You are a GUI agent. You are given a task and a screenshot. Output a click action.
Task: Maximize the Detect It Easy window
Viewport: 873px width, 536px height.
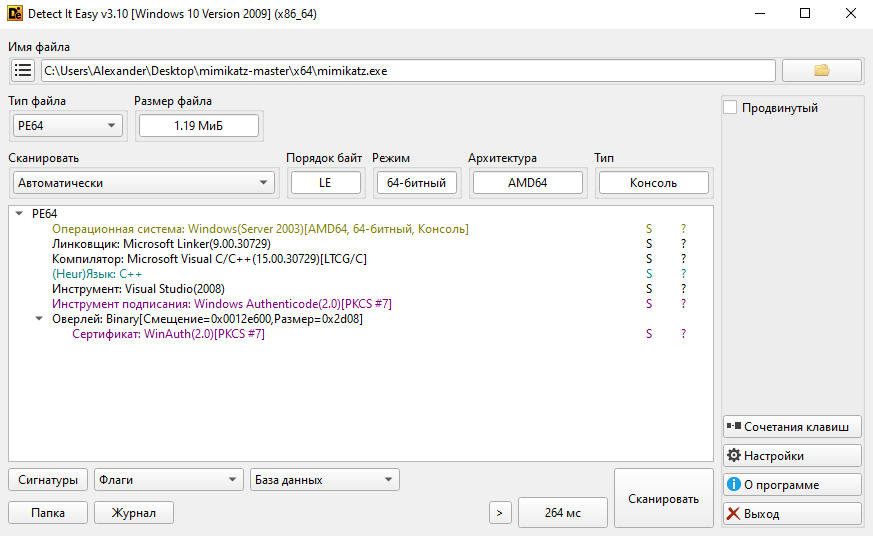[x=805, y=13]
